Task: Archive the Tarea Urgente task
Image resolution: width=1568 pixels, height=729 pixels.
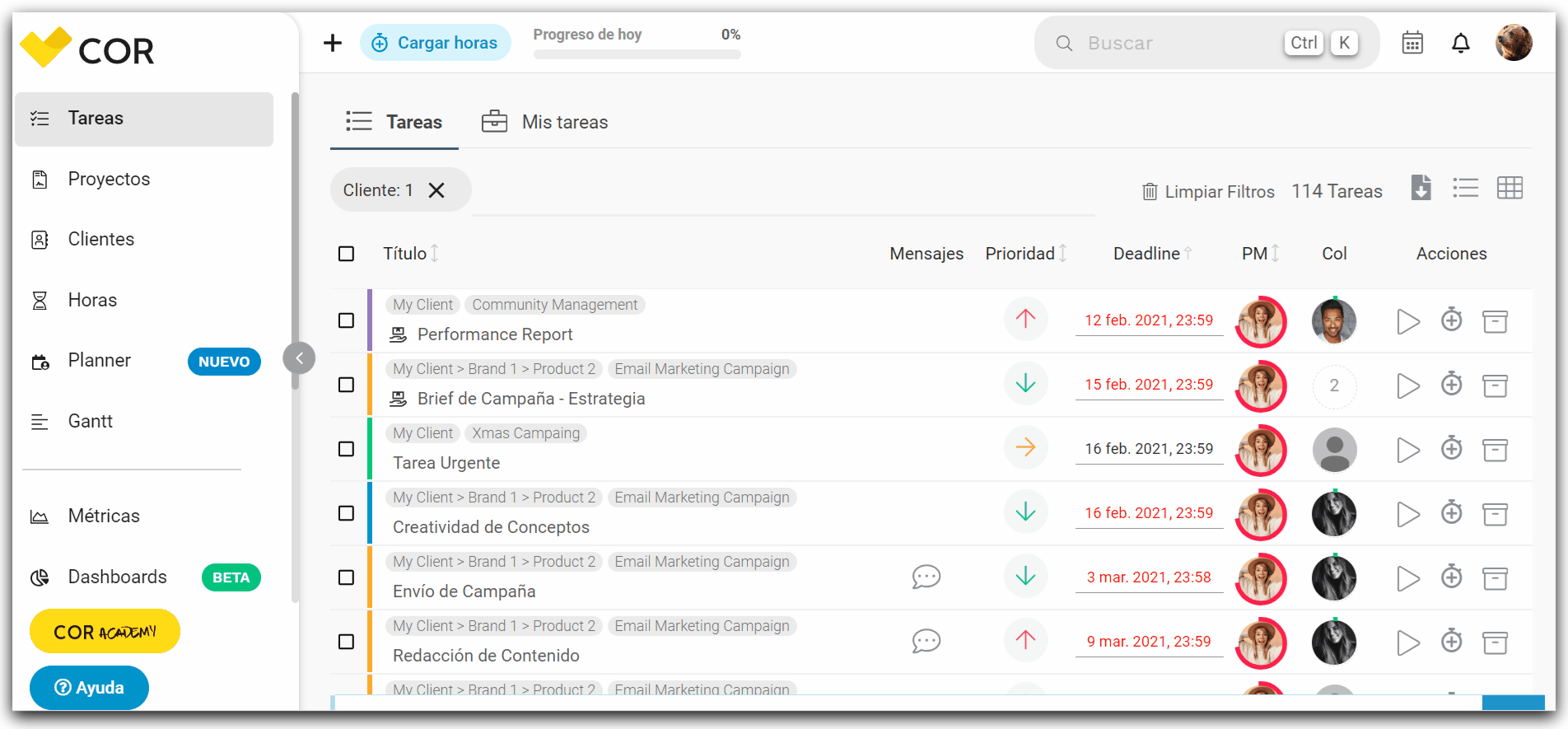Action: coord(1495,450)
